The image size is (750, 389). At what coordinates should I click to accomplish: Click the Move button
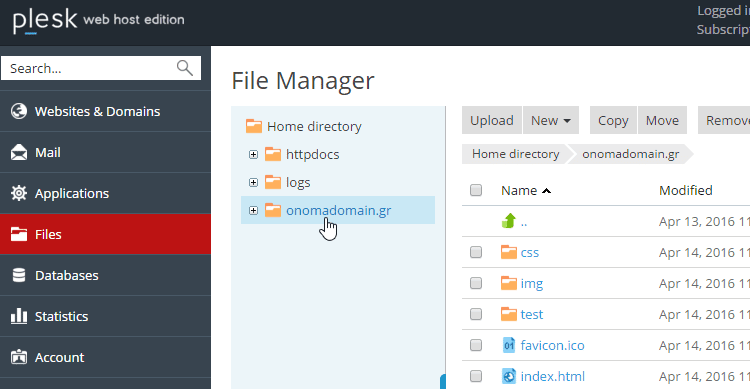tap(662, 120)
